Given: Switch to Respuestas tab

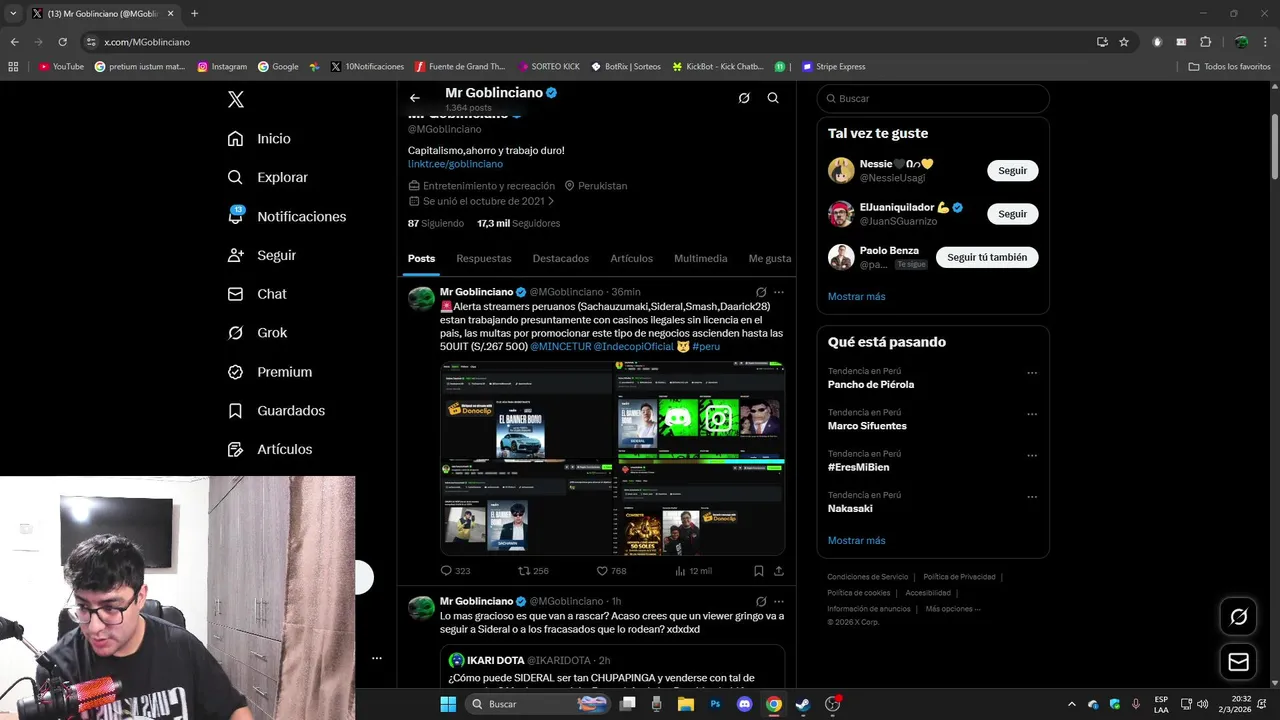Looking at the screenshot, I should point(484,258).
